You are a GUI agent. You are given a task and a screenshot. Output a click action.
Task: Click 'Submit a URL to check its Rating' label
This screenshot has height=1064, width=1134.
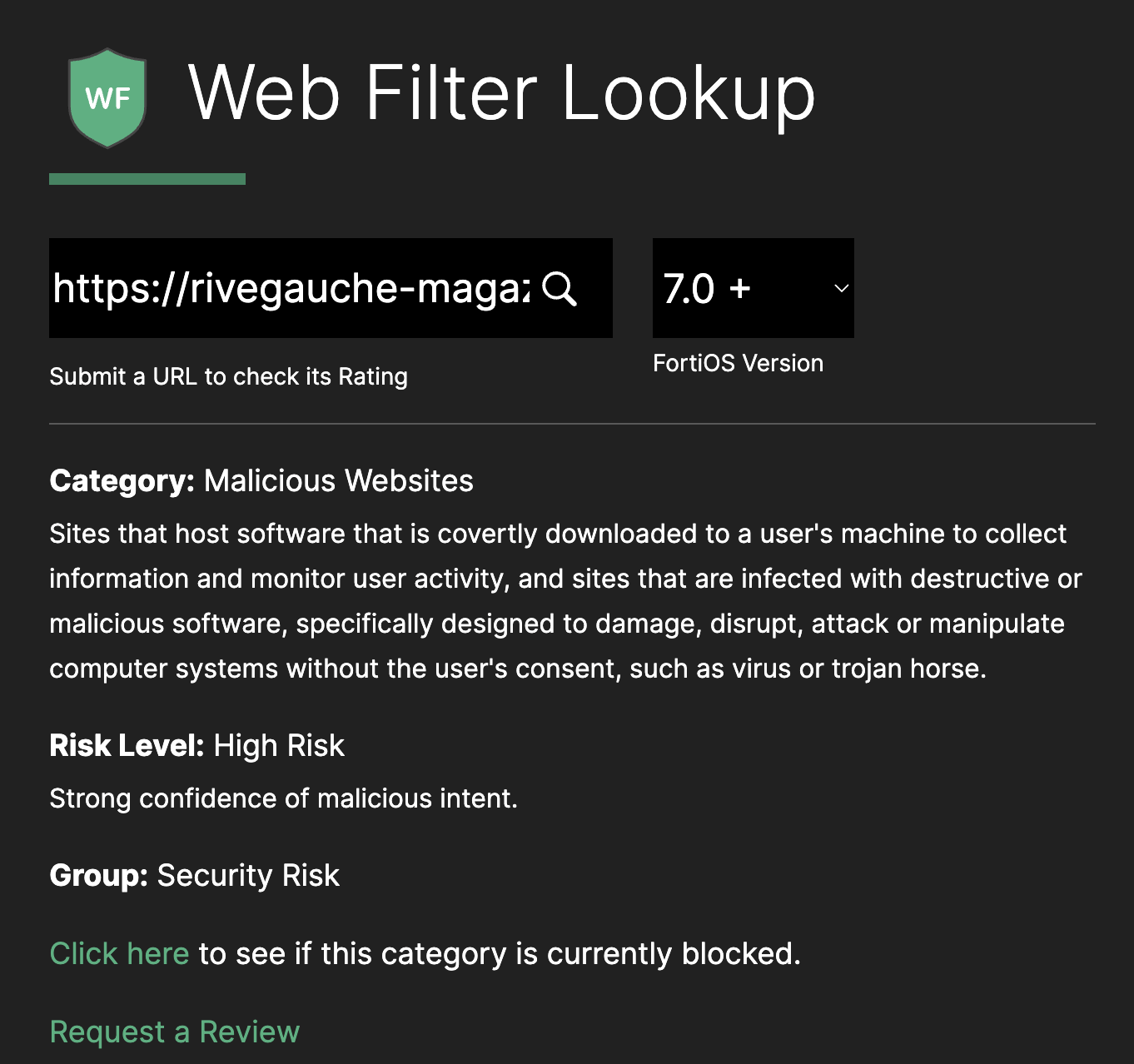click(x=228, y=376)
